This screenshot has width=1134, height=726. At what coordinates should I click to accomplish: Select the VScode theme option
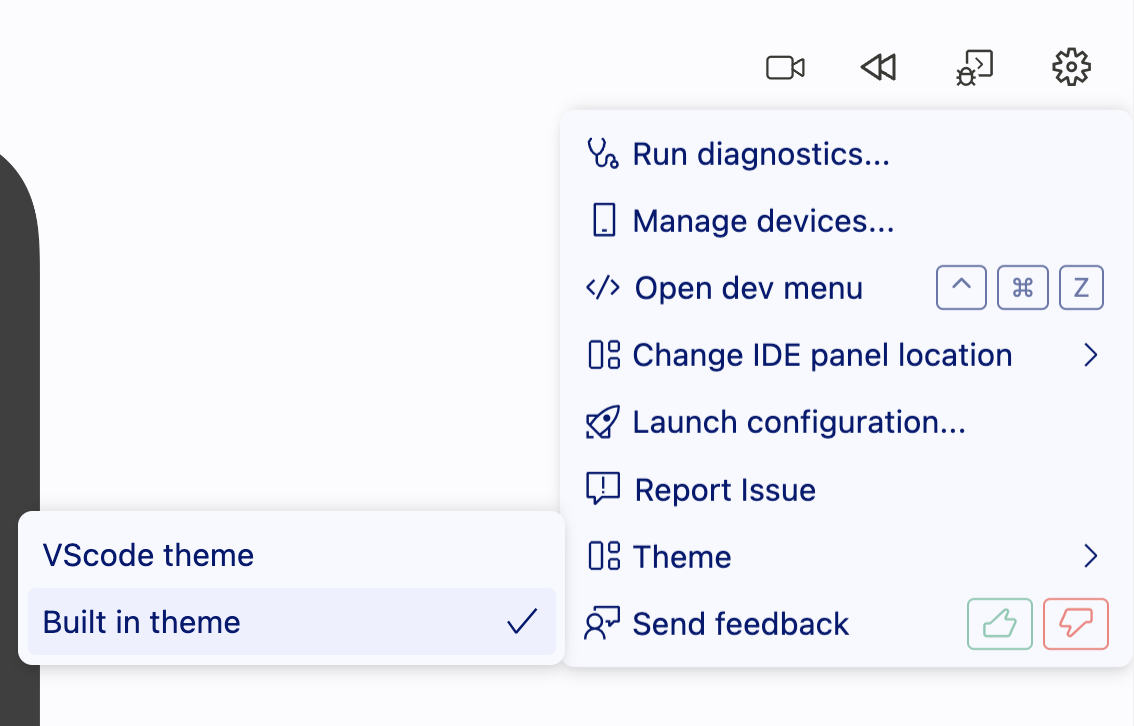tap(147, 555)
